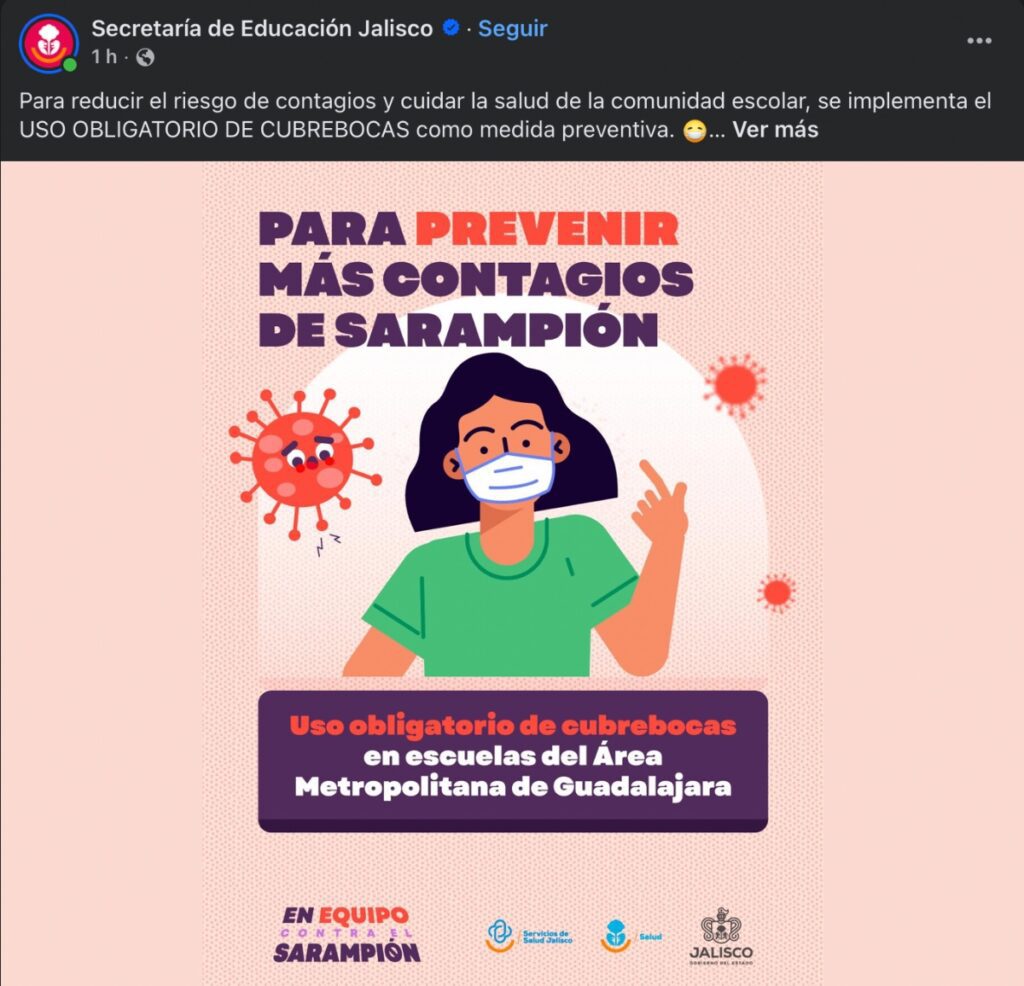Click the tiny red virus near the woman's elbow
The height and width of the screenshot is (986, 1024).
[x=777, y=592]
